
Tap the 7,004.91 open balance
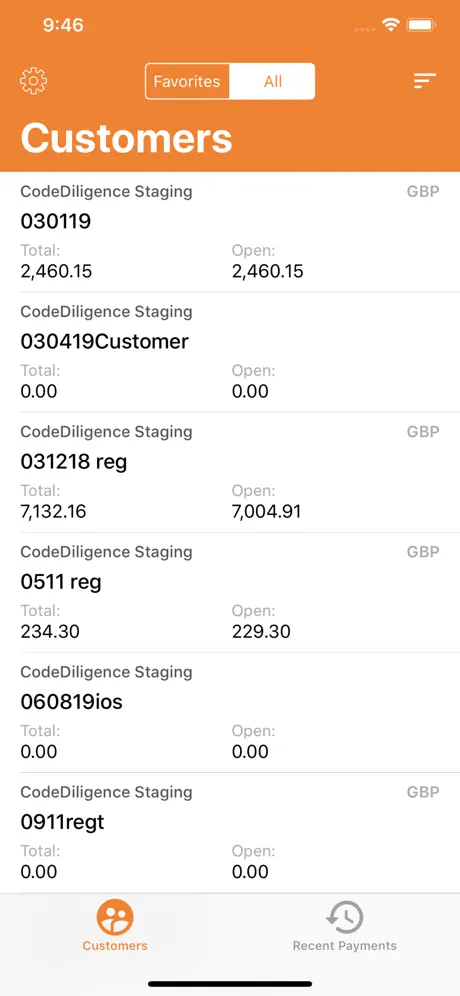coord(266,511)
